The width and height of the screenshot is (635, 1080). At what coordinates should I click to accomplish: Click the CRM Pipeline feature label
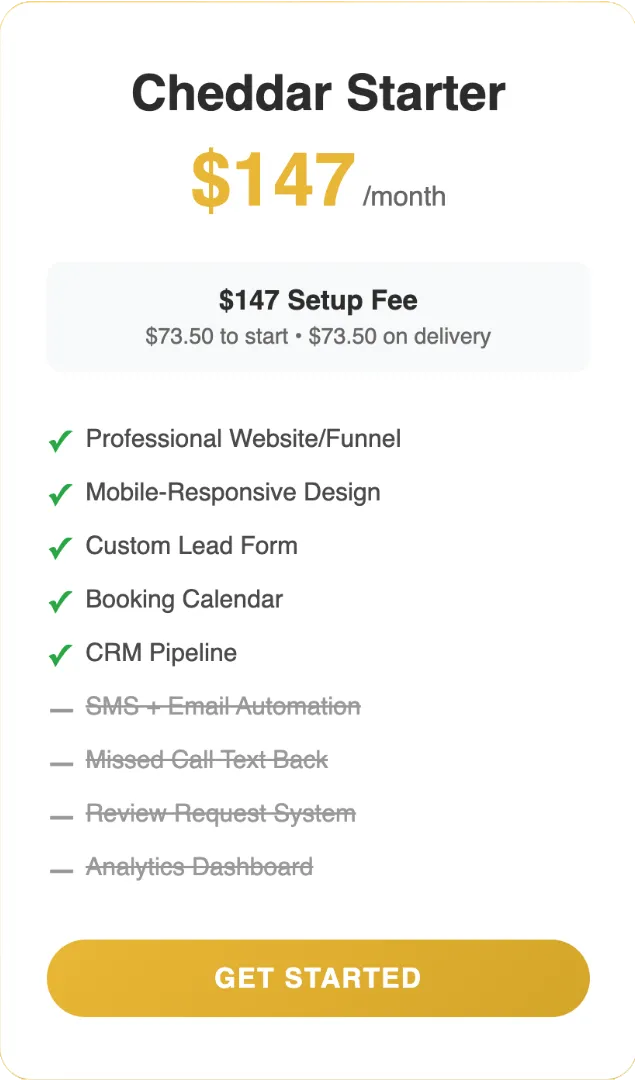(x=161, y=653)
